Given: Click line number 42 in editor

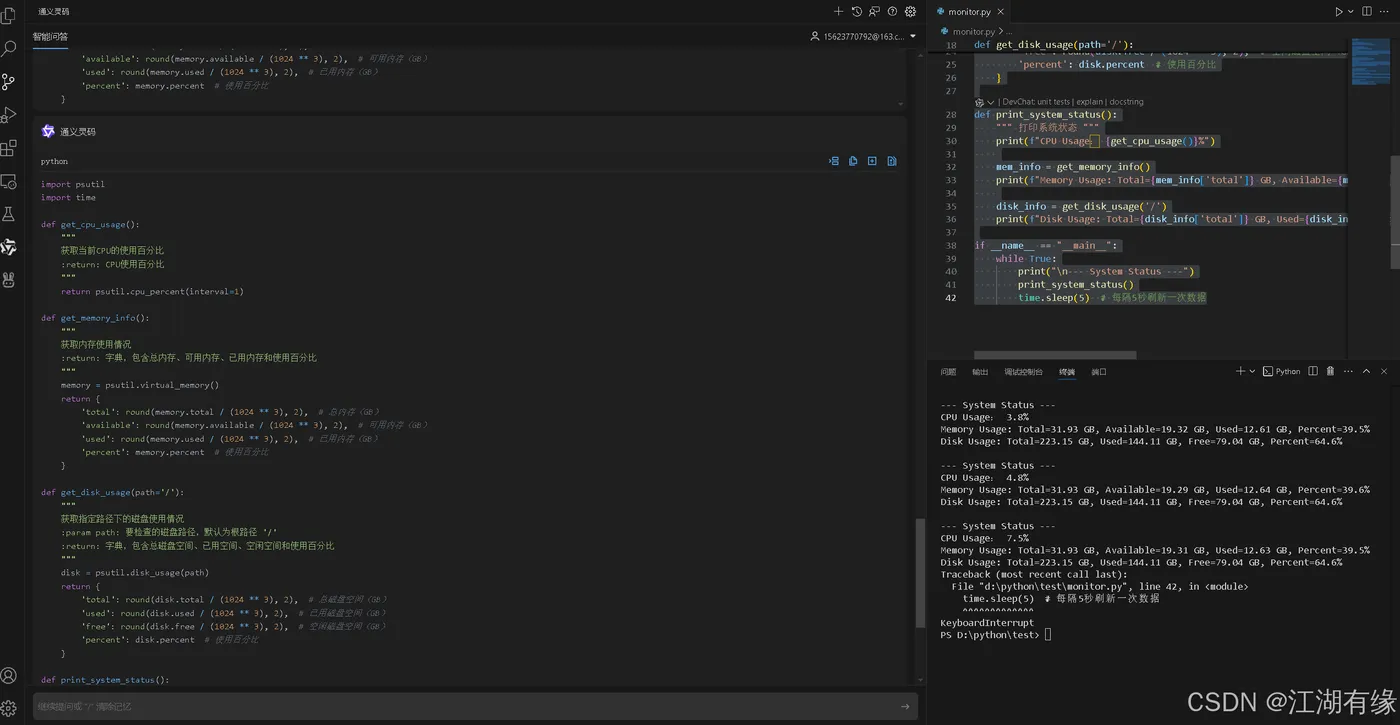Looking at the screenshot, I should (951, 298).
